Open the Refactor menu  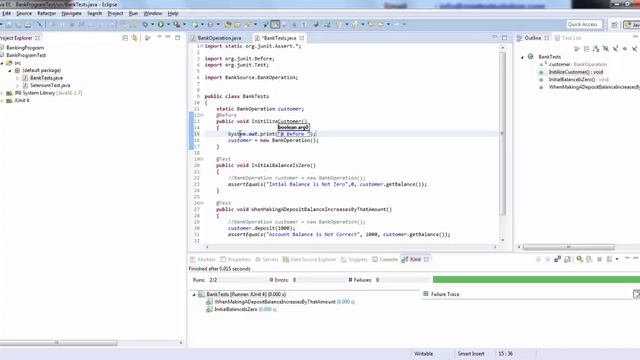tap(46, 13)
